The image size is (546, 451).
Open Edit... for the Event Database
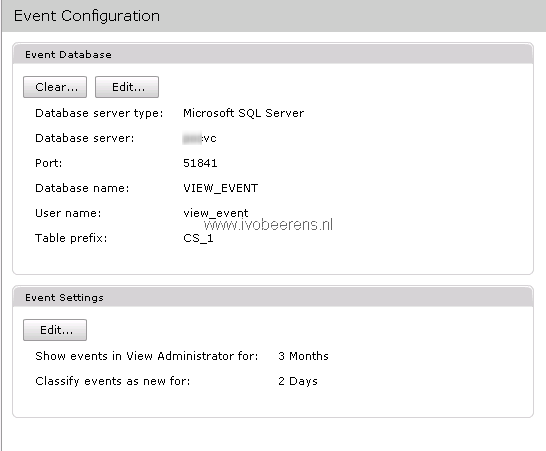pos(127,87)
